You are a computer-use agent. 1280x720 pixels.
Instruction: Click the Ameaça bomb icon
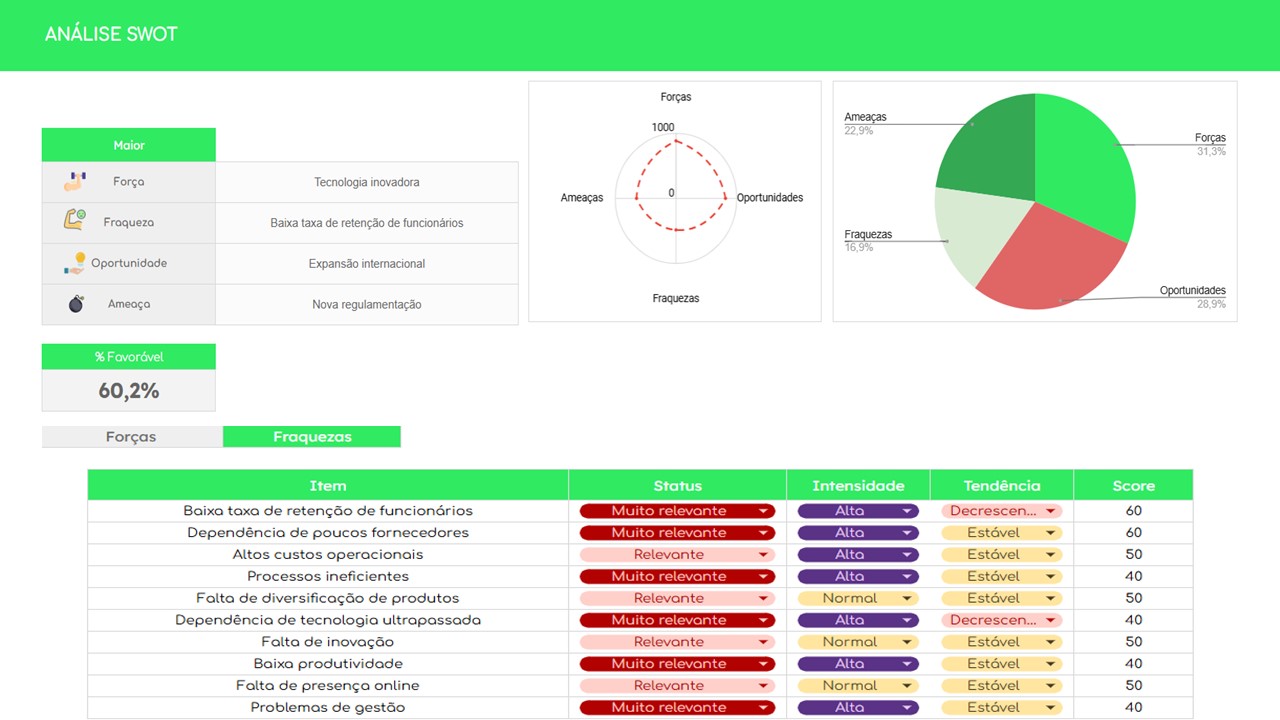click(x=76, y=304)
